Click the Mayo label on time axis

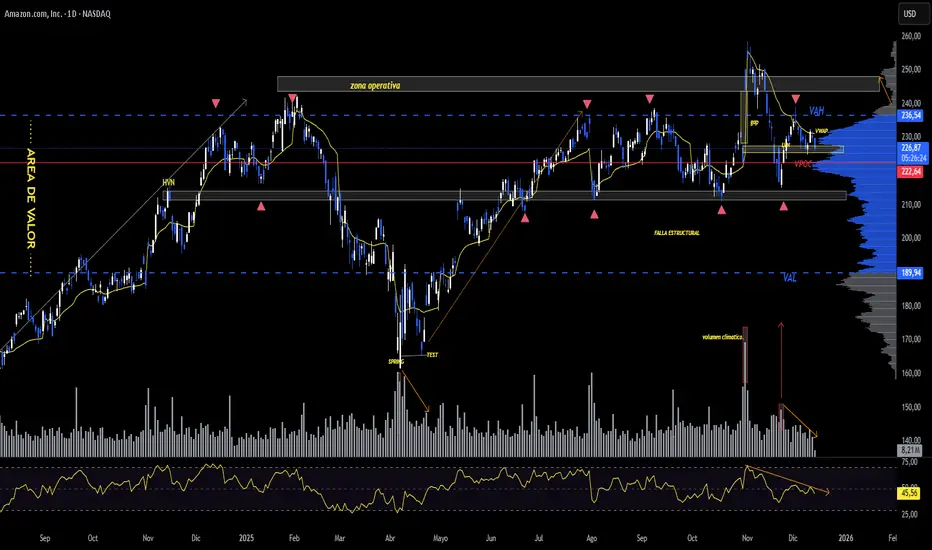point(440,538)
